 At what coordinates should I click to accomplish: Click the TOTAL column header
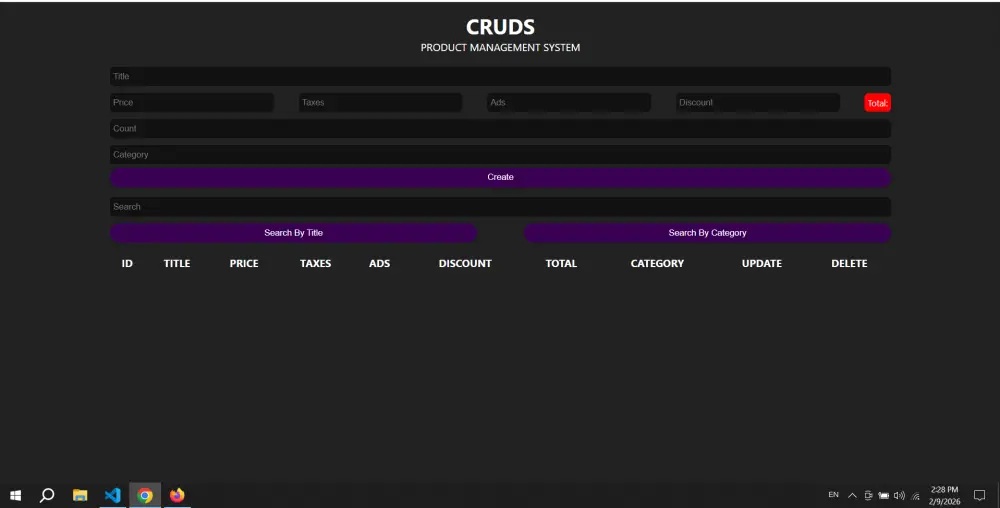click(x=561, y=263)
